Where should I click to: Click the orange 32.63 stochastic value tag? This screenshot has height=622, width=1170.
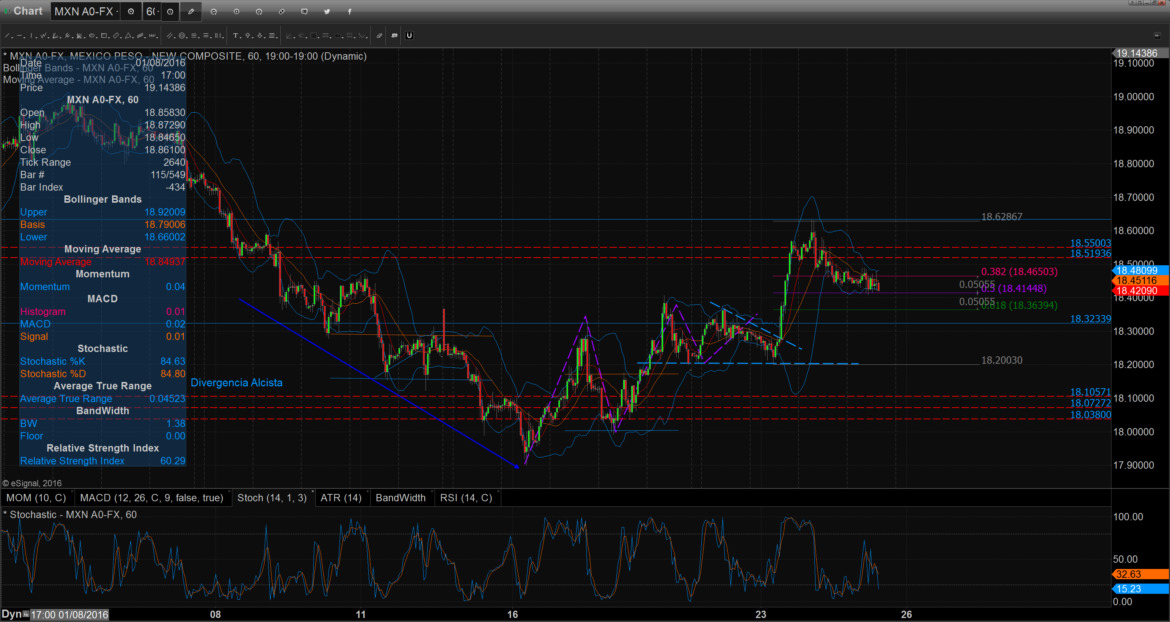click(x=1140, y=574)
